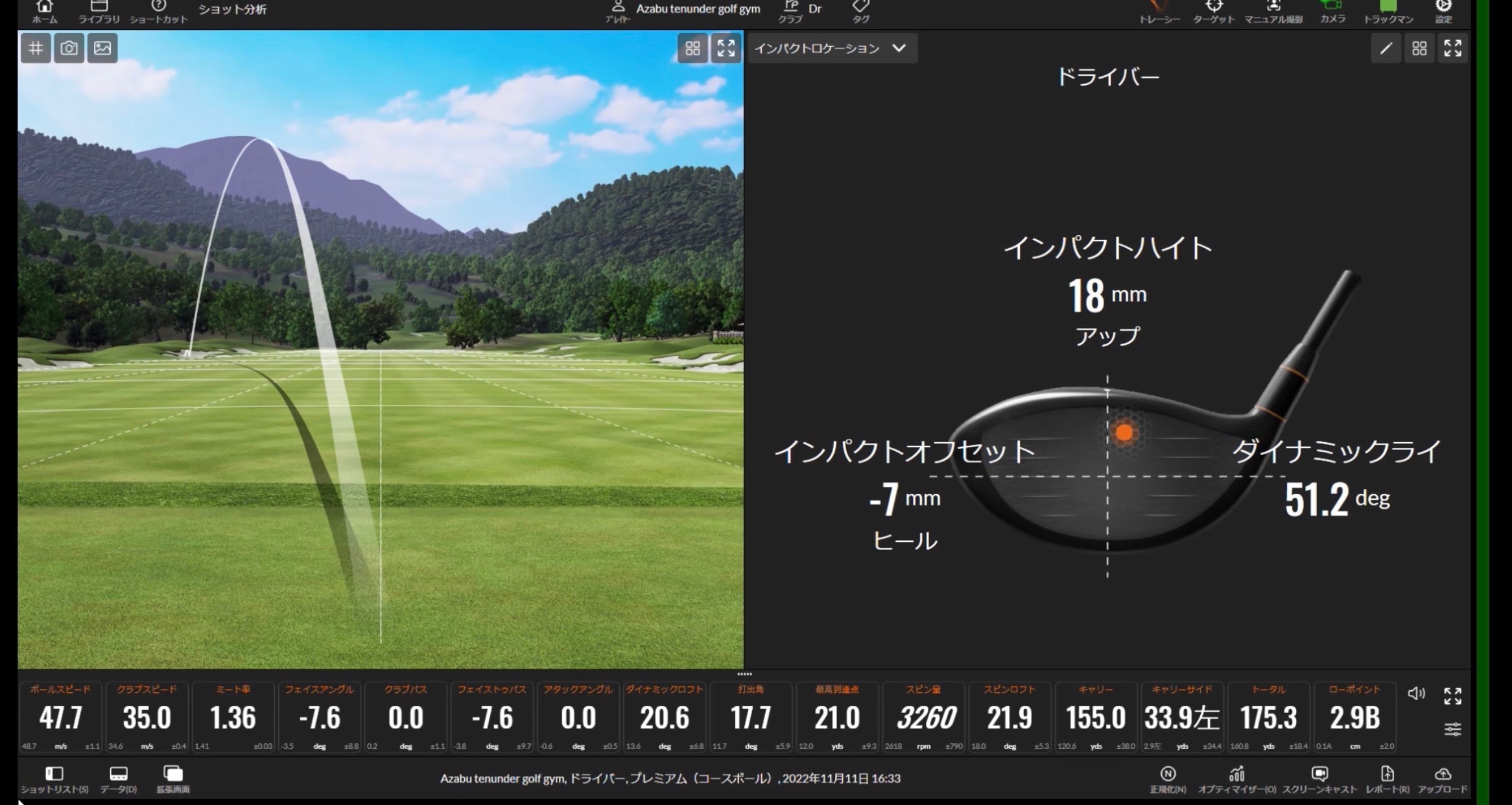1512x805 pixels.
Task: Toggle the grid overlay on course view
Action: coord(36,49)
